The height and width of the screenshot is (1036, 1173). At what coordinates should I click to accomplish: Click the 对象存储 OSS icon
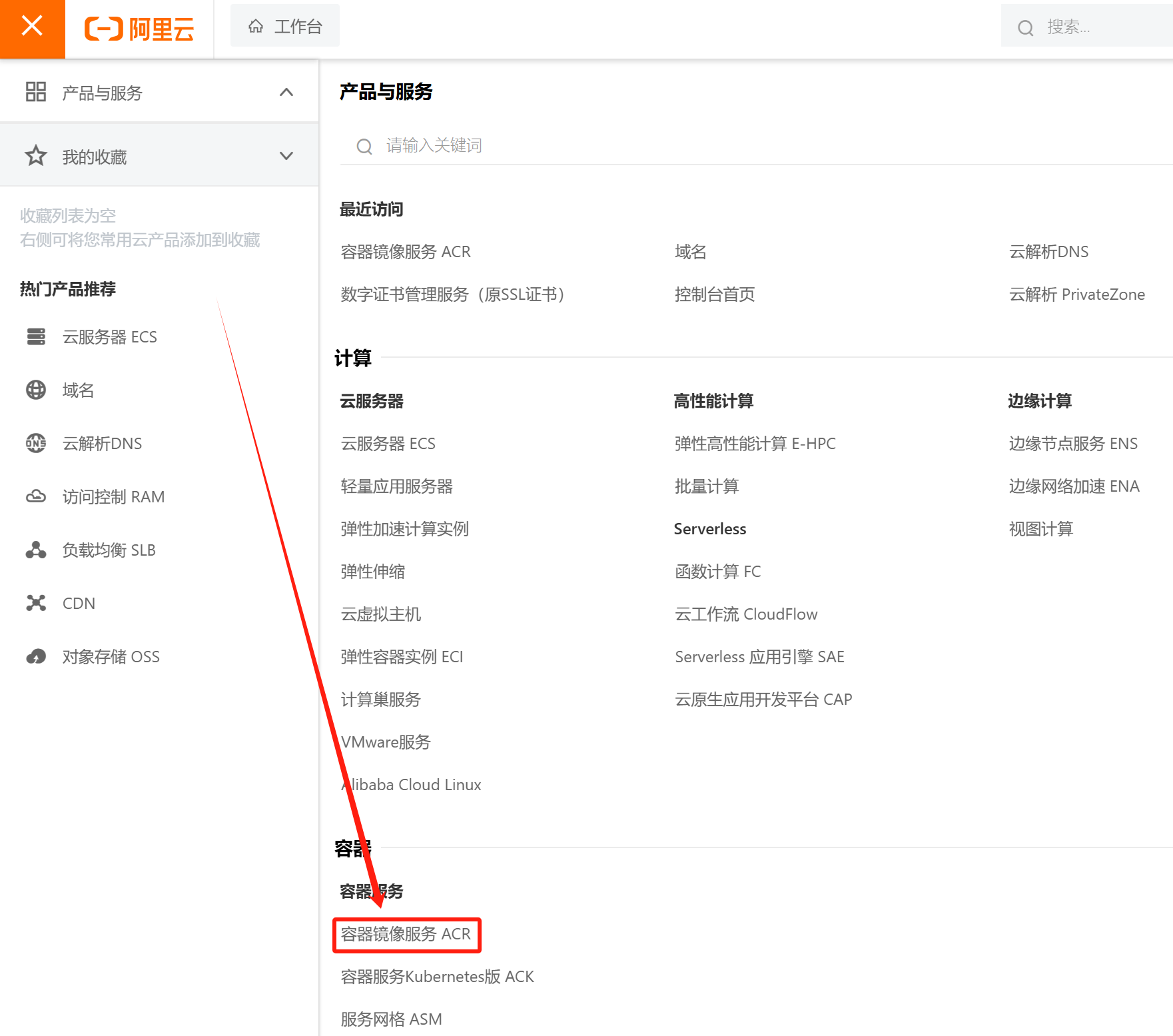click(36, 657)
